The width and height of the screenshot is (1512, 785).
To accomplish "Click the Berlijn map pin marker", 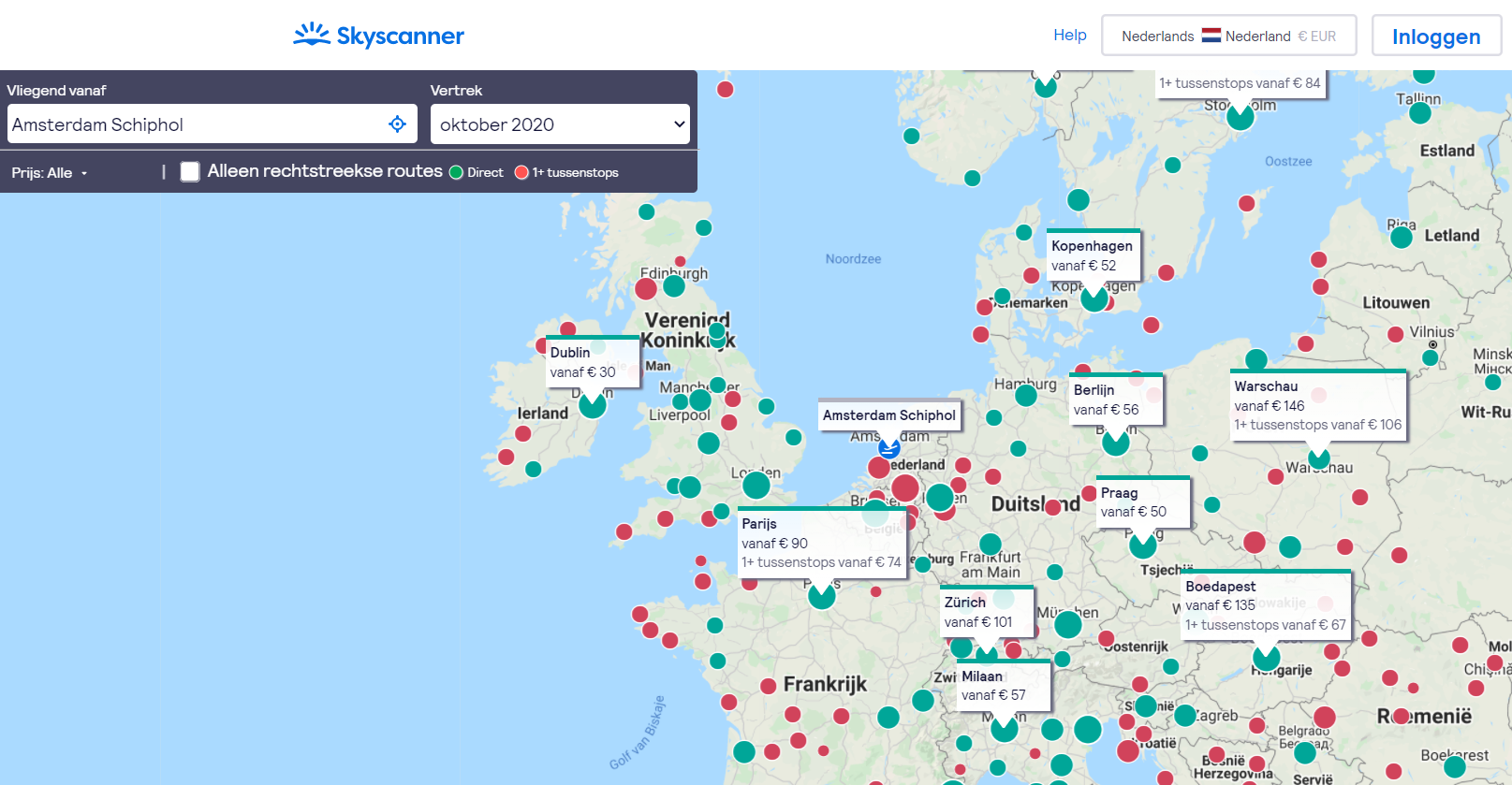I will (1115, 442).
